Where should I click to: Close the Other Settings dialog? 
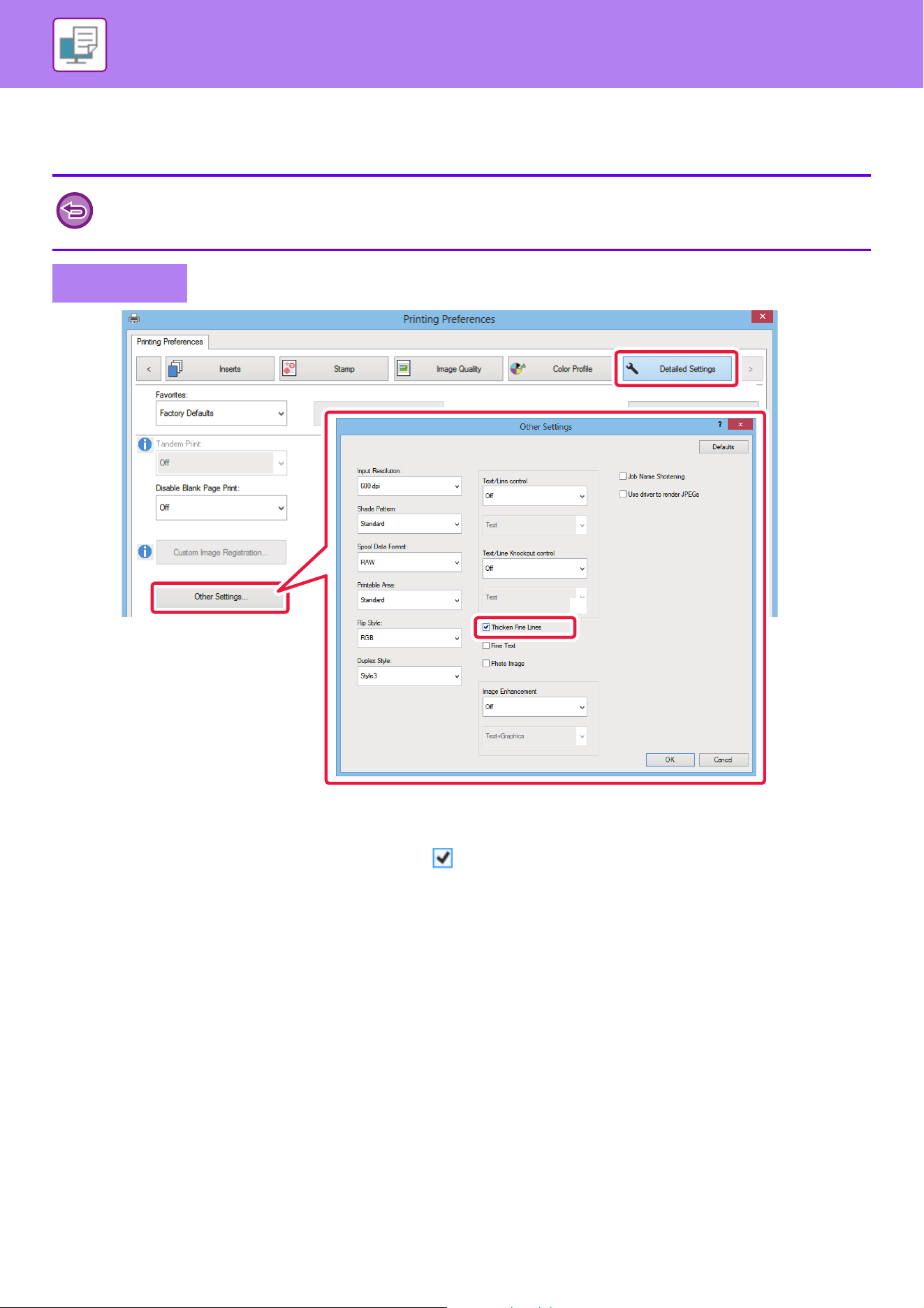[x=740, y=425]
